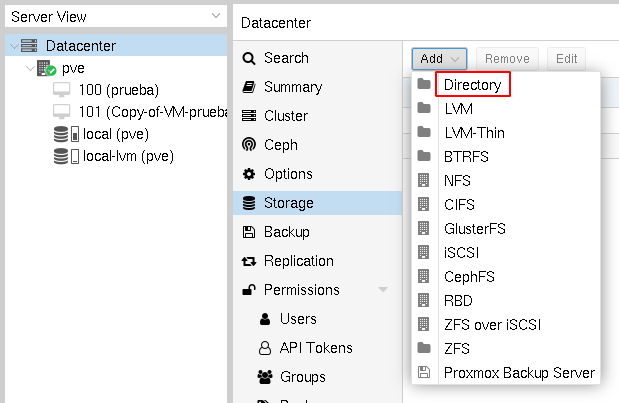The image size is (619, 403).
Task: Open the Ceph panel
Action: click(x=317, y=145)
